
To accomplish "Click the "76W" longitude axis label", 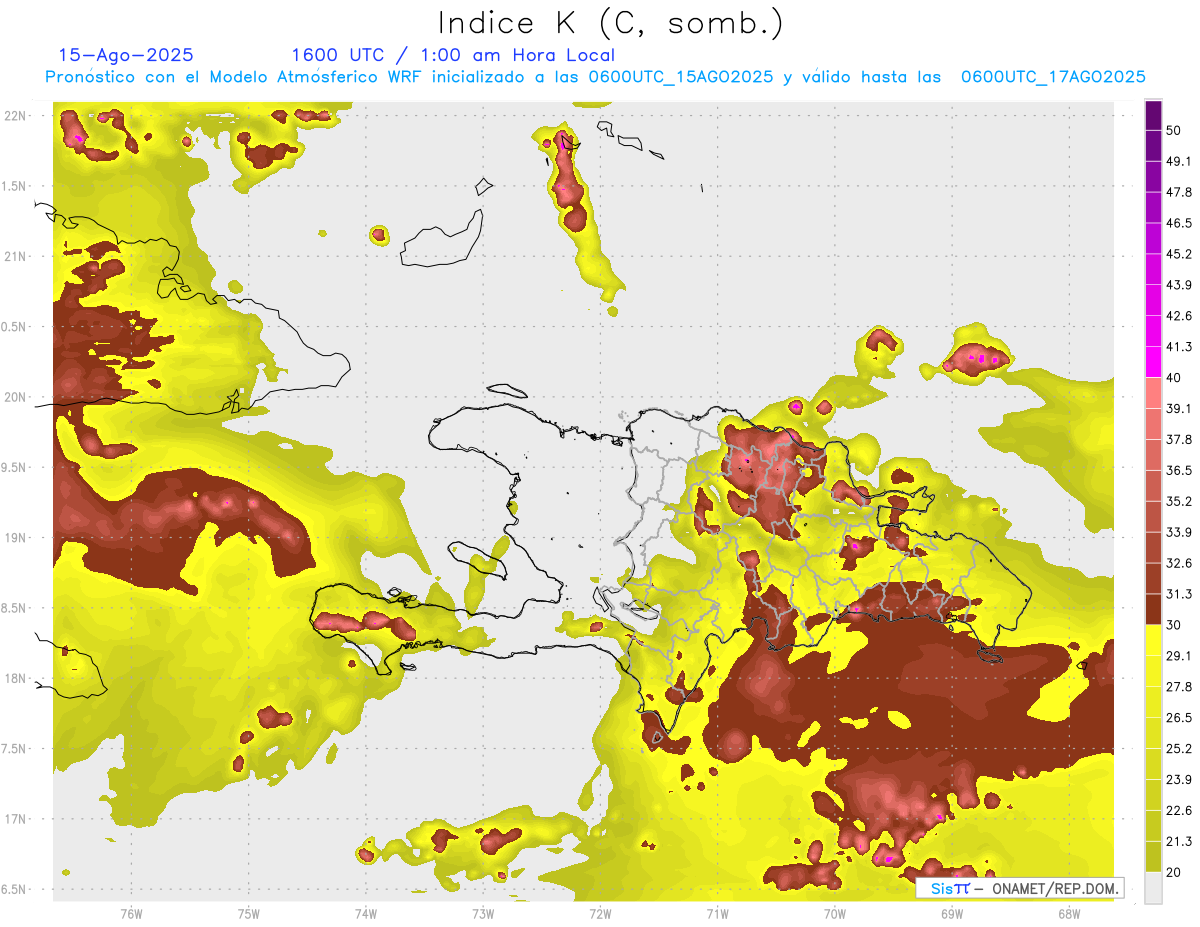I will [131, 914].
